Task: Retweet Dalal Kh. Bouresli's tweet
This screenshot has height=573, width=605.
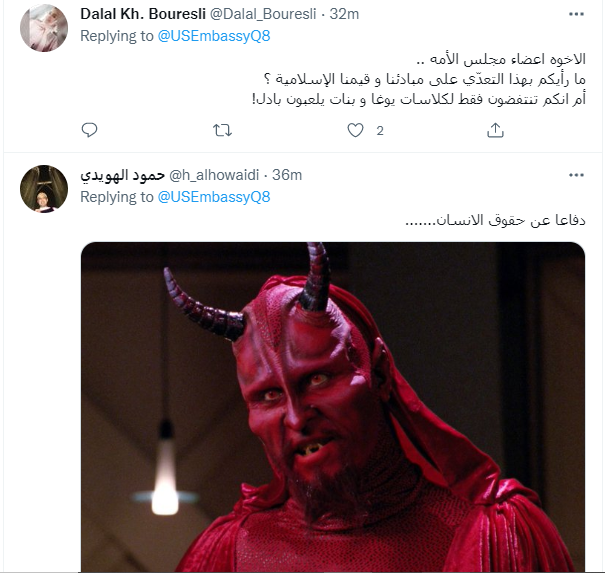Action: tap(223, 130)
